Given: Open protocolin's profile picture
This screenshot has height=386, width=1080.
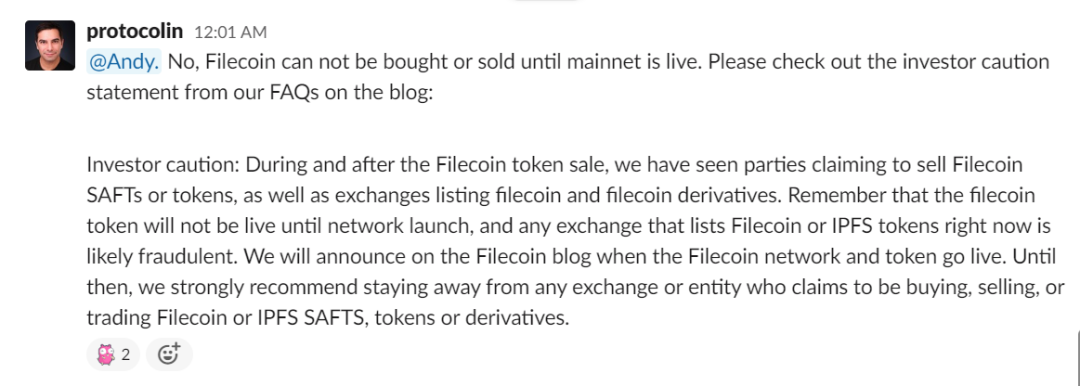Looking at the screenshot, I should coord(50,45).
